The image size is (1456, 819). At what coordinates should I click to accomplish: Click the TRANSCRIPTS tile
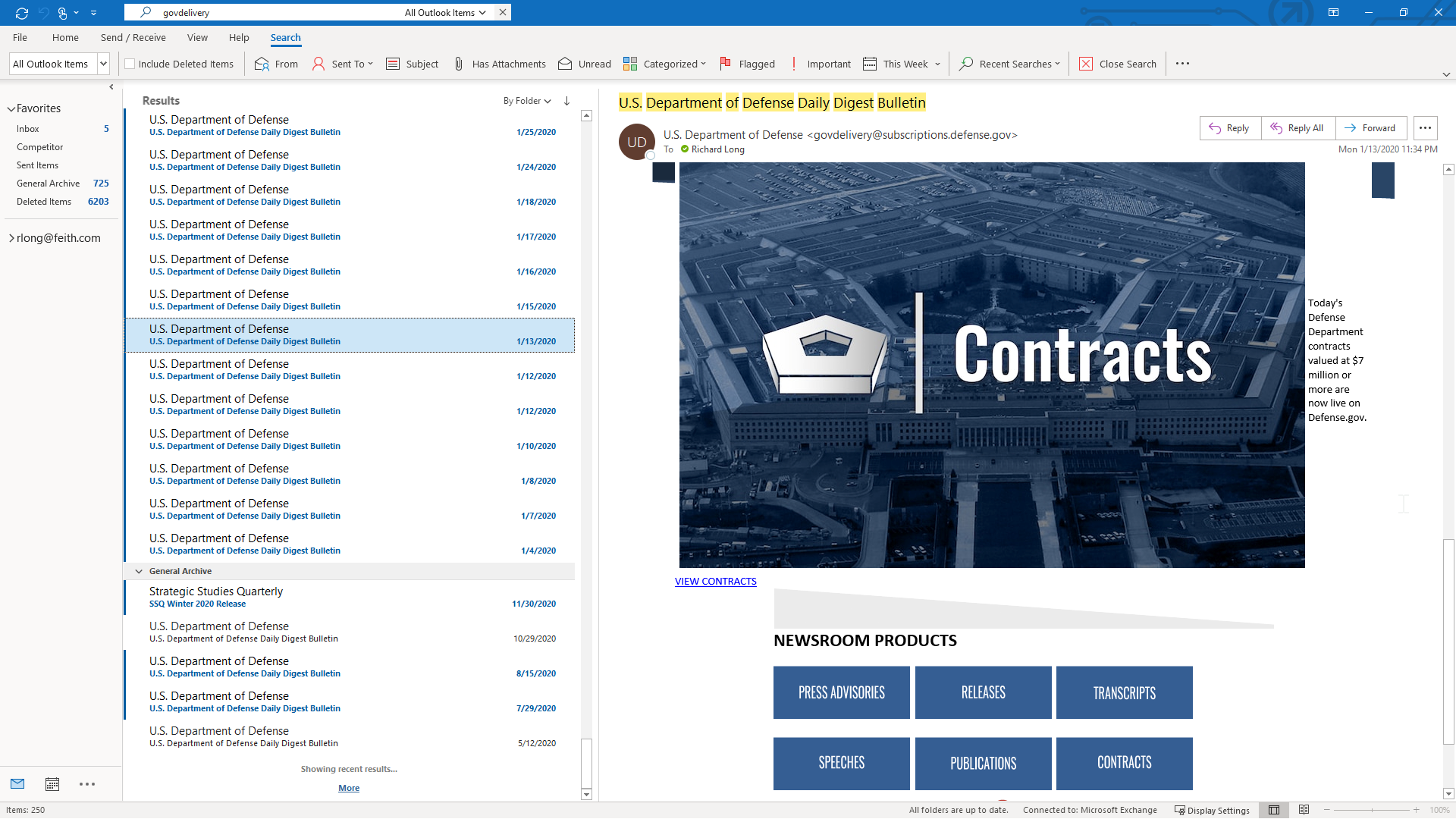point(1125,692)
